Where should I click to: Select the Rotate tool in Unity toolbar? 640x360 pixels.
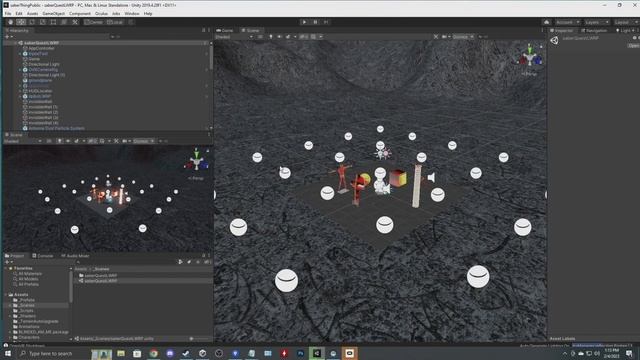coord(32,22)
